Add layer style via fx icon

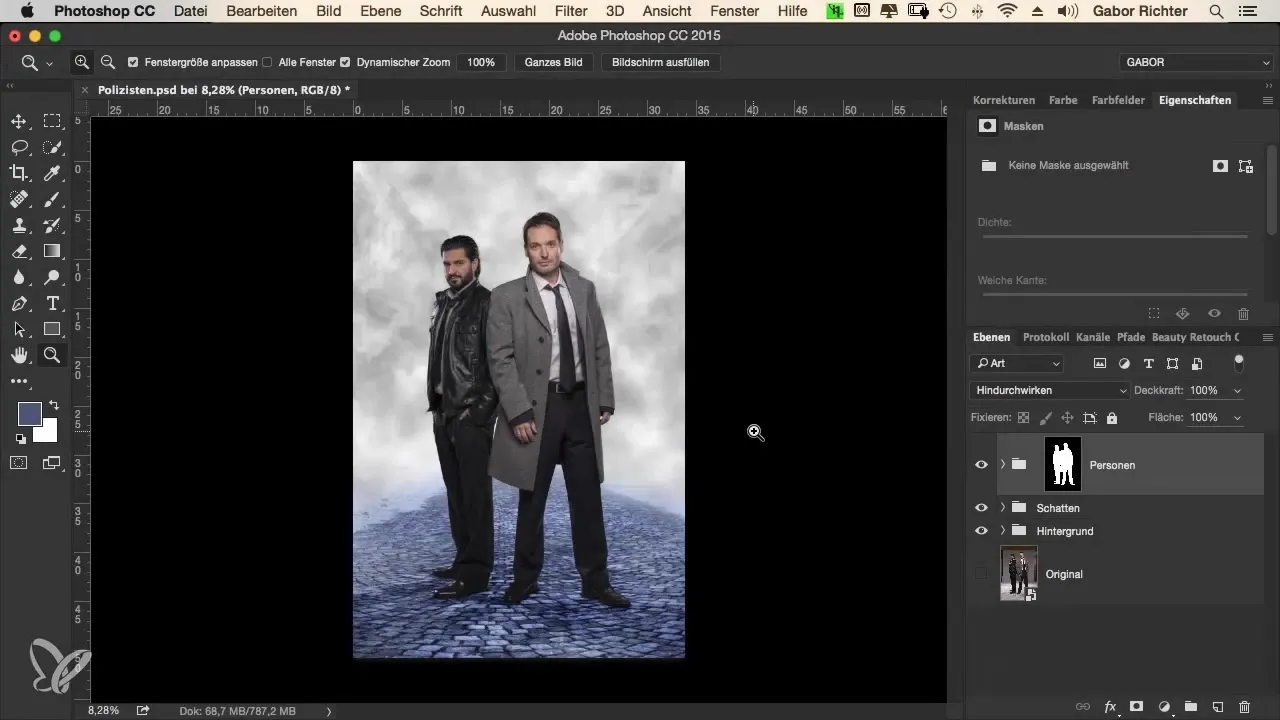(1110, 706)
